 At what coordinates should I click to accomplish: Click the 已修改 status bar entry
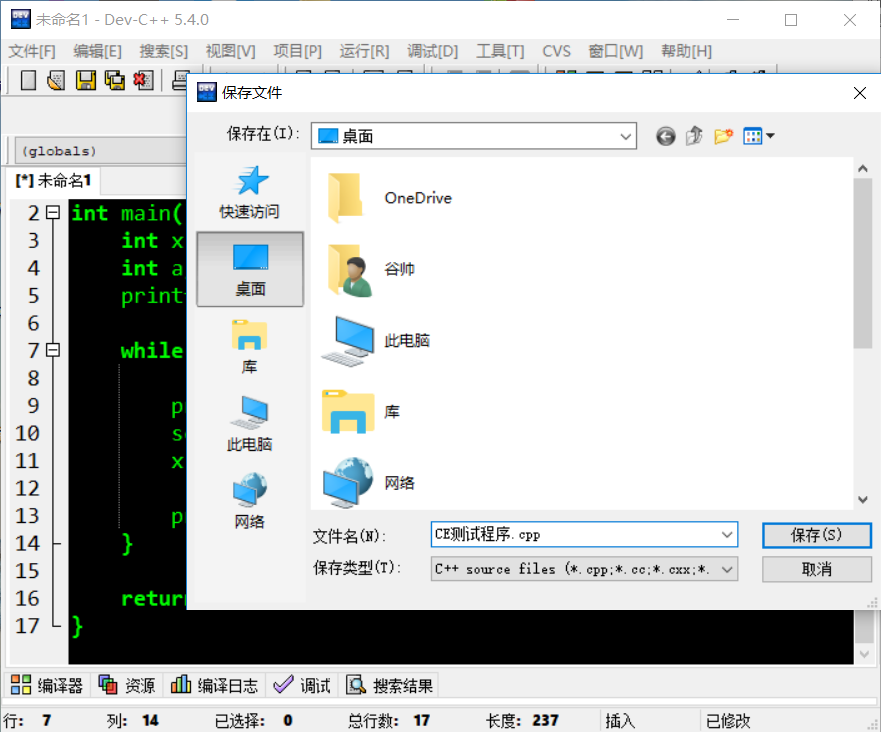tap(728, 721)
